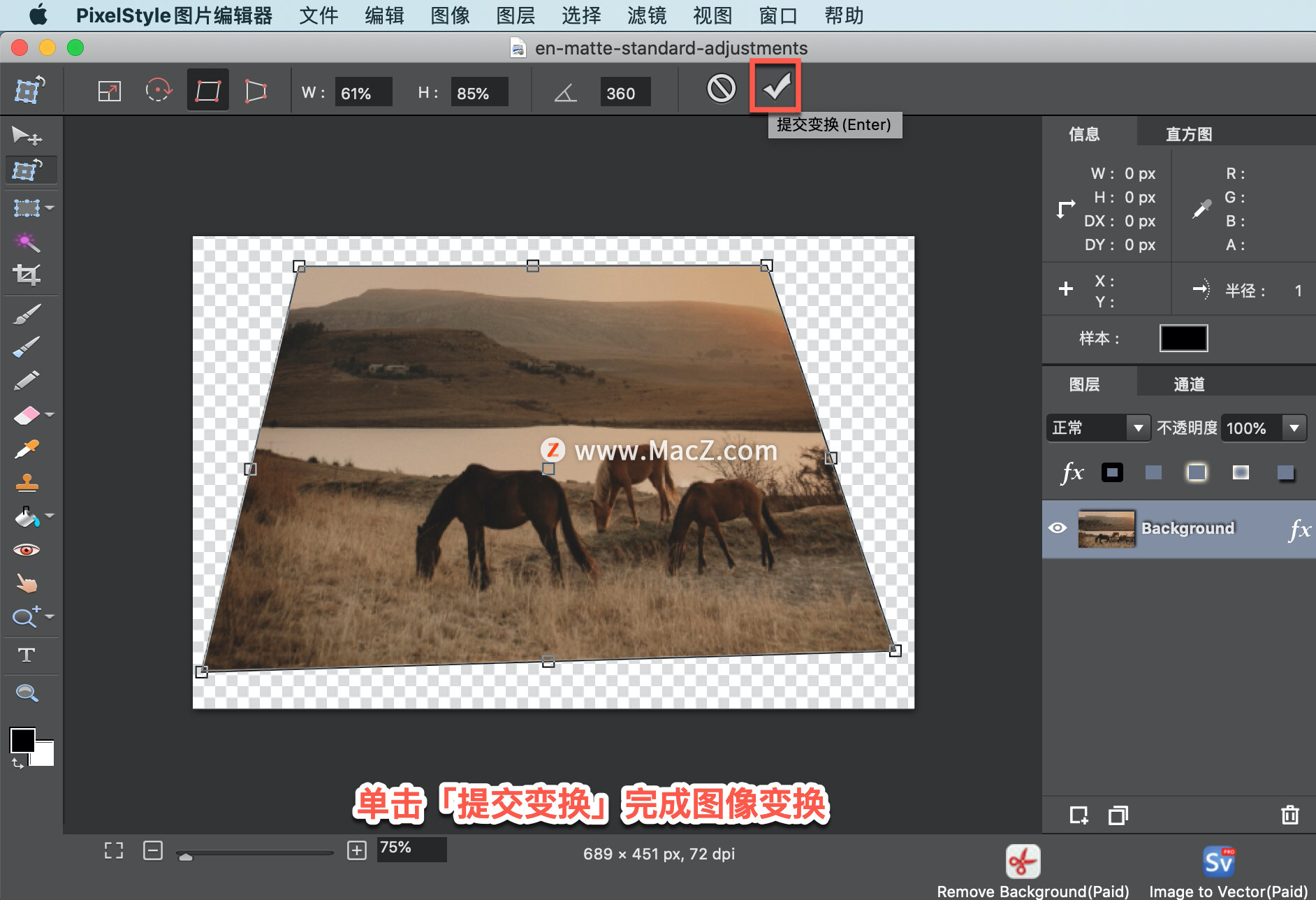Screen dimensions: 1316x900
Task: Select the Red Eye removal tool
Action: 27,549
